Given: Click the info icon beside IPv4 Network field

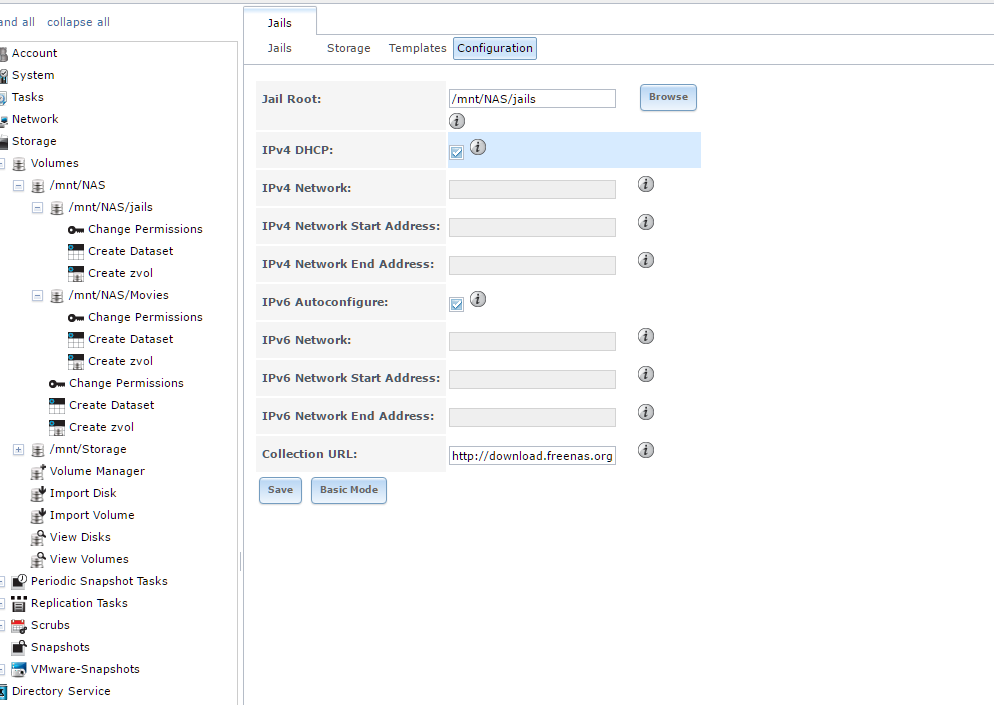Looking at the screenshot, I should coord(646,184).
